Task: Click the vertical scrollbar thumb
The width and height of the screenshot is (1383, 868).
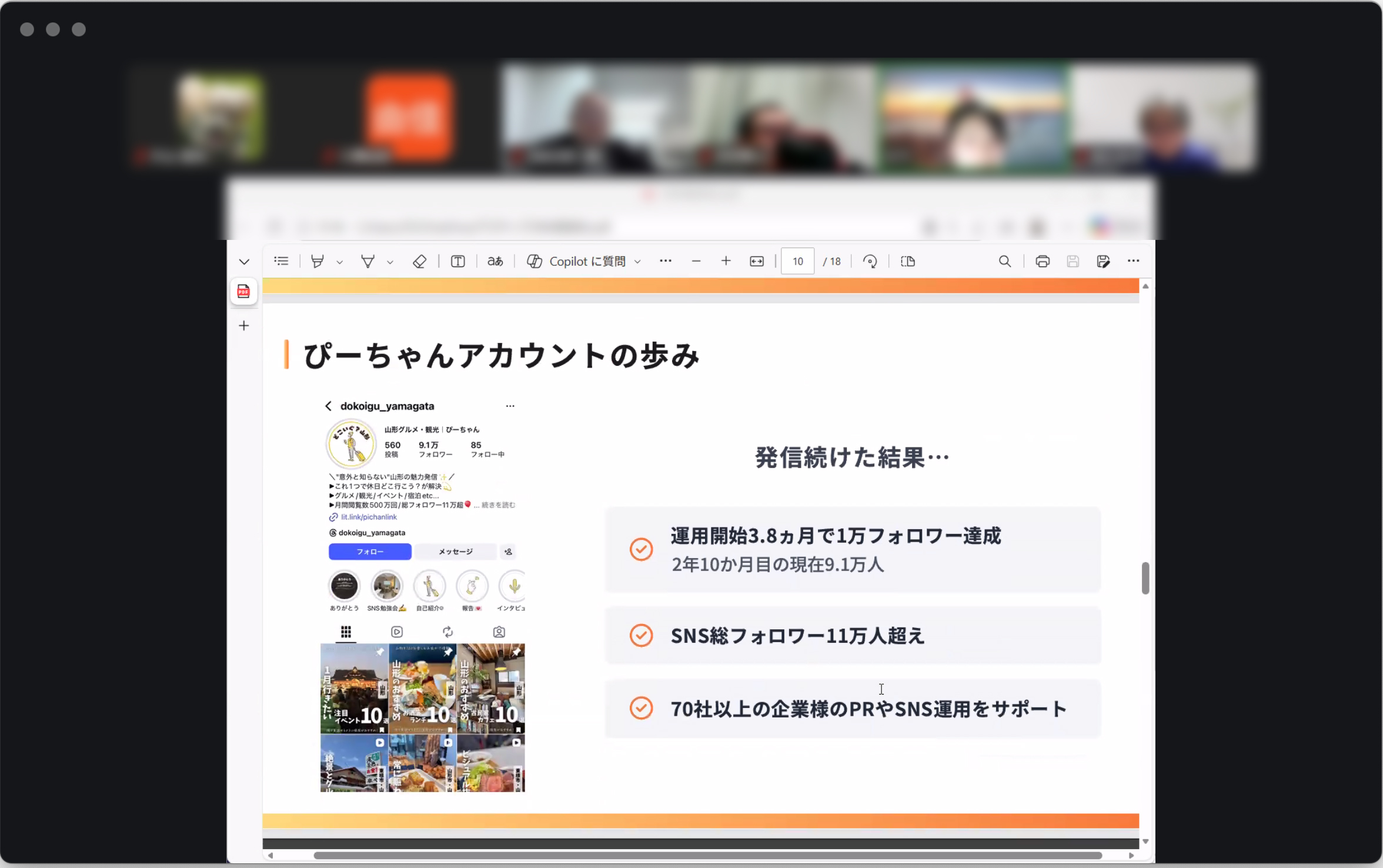Action: point(1145,577)
